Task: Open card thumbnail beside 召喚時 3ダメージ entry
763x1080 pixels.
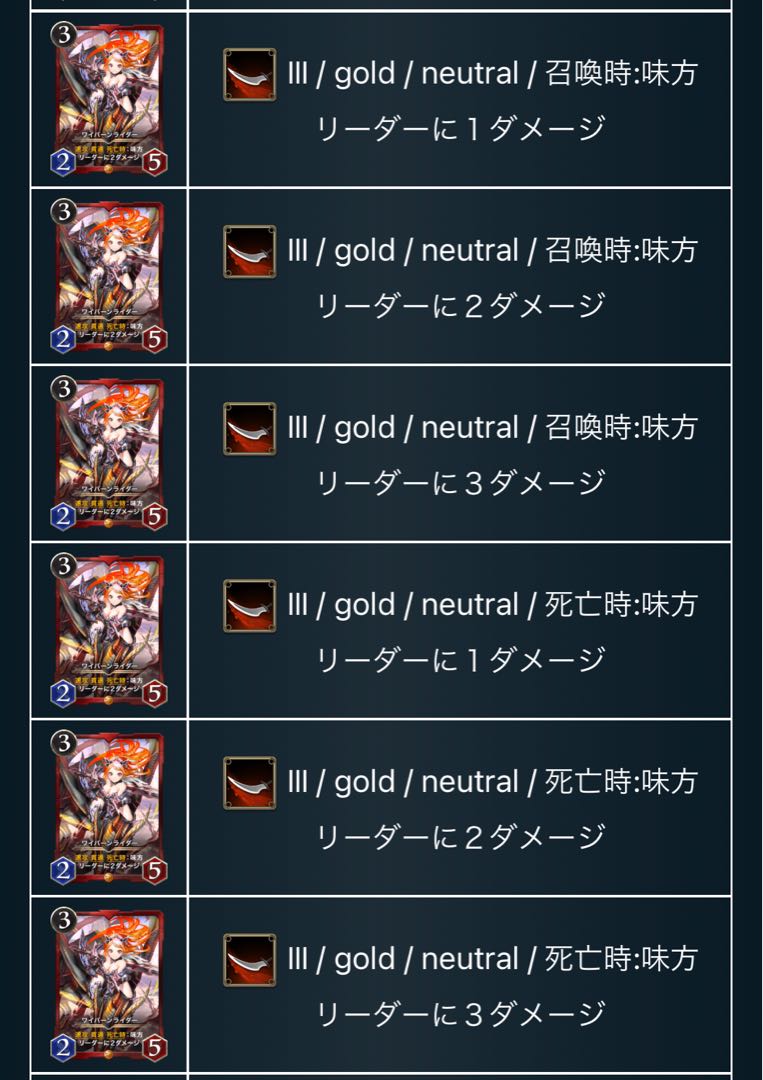Action: [x=109, y=453]
